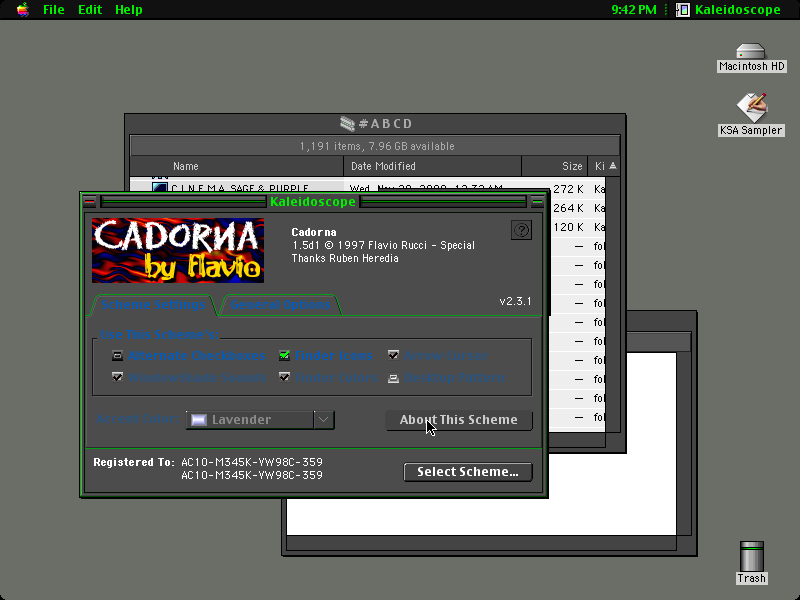Select the KSA Sampler desktop icon

751,114
